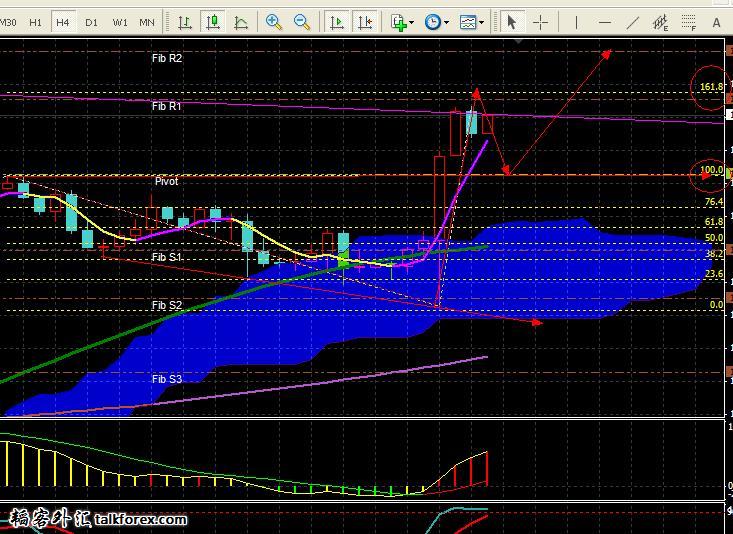
Task: Open the chart templates dropdown
Action: tap(471, 21)
